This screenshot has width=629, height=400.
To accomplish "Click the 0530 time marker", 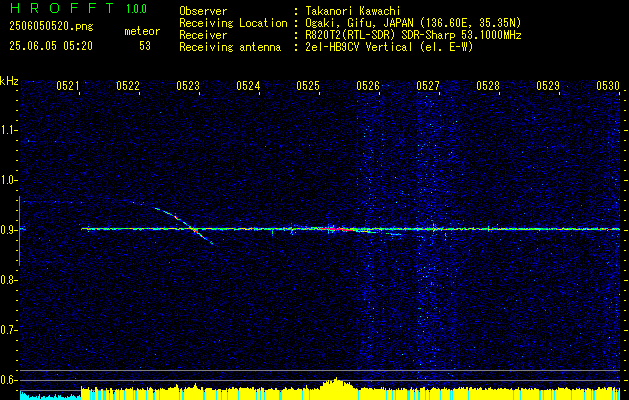I will (x=608, y=85).
